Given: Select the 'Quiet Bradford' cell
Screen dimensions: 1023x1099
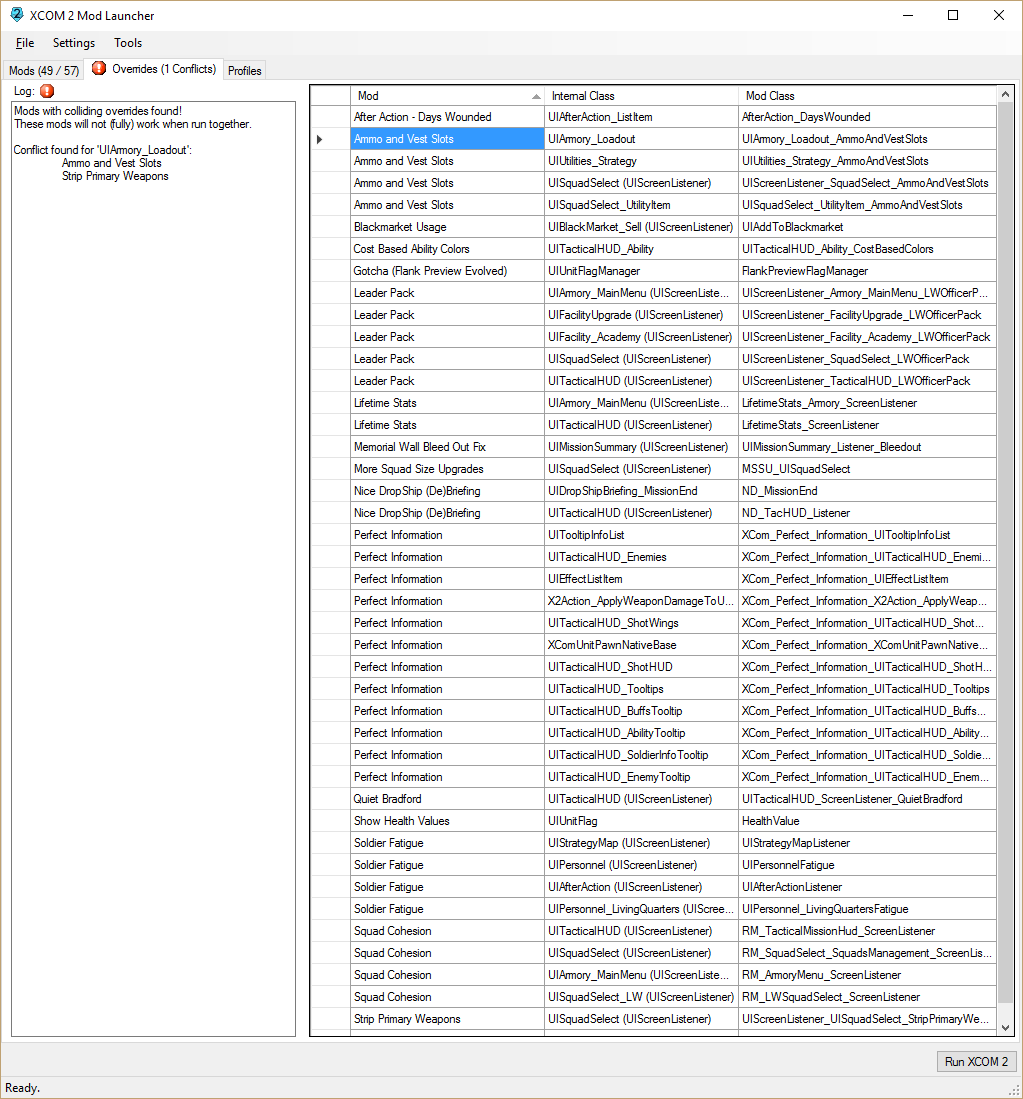Looking at the screenshot, I should click(x=447, y=799).
